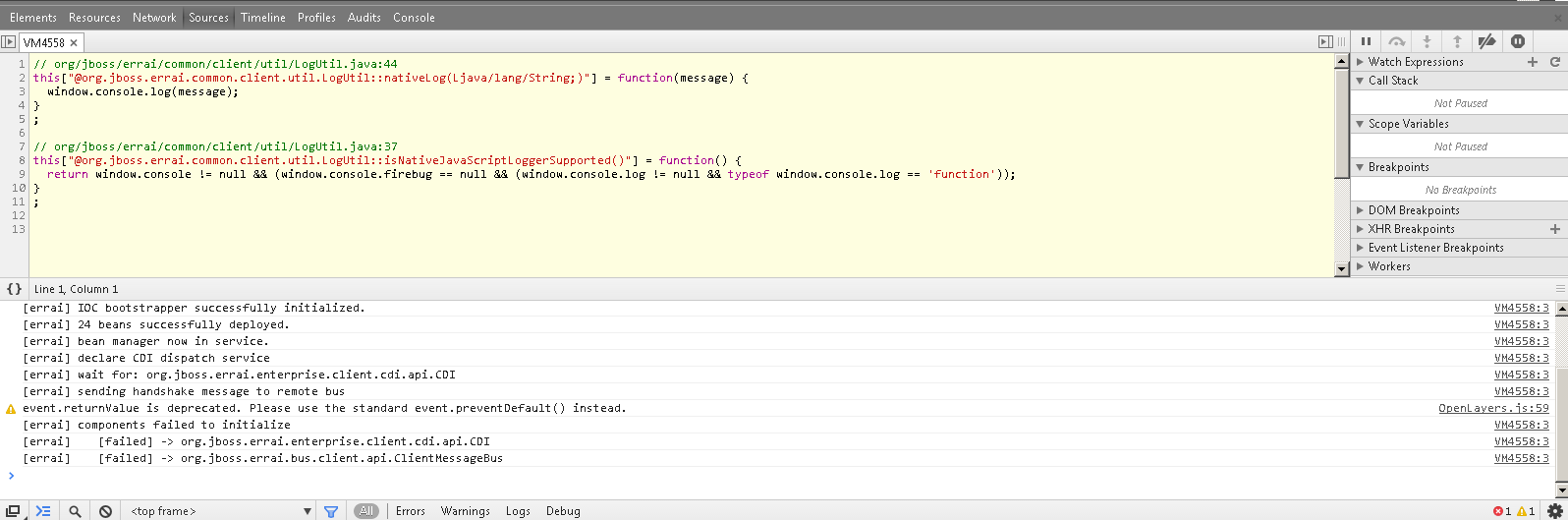Open the search magnifier in bottom bar
The height and width of the screenshot is (520, 1568).
(75, 511)
